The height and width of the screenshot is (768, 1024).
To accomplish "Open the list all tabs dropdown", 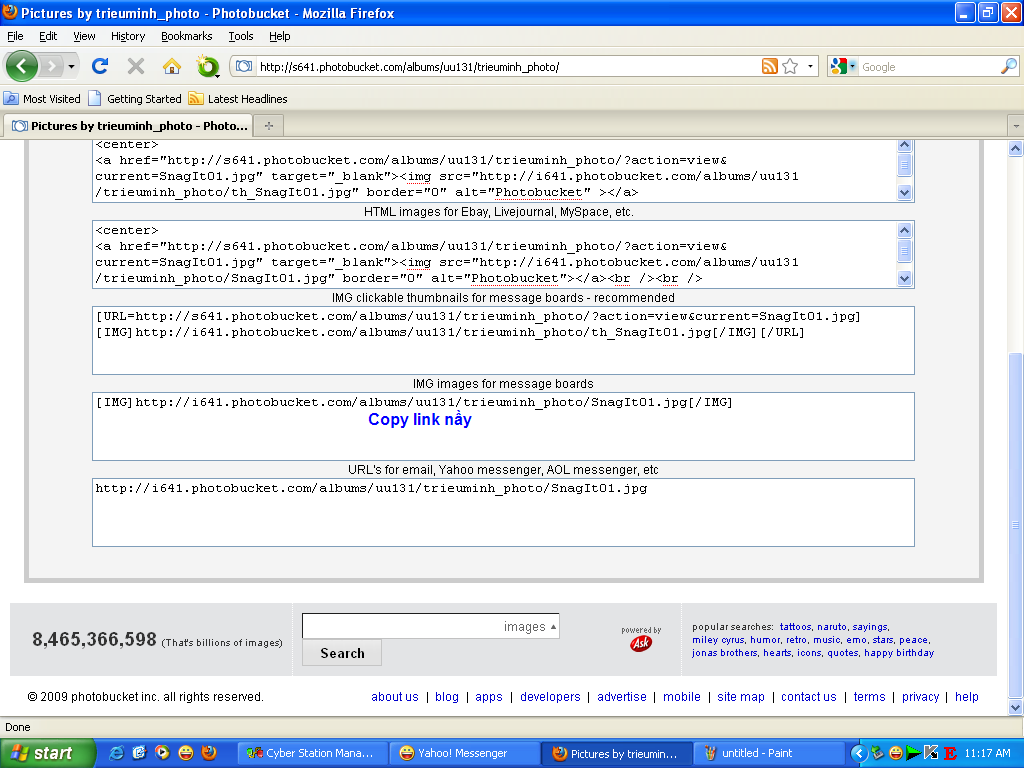I will (x=1016, y=125).
